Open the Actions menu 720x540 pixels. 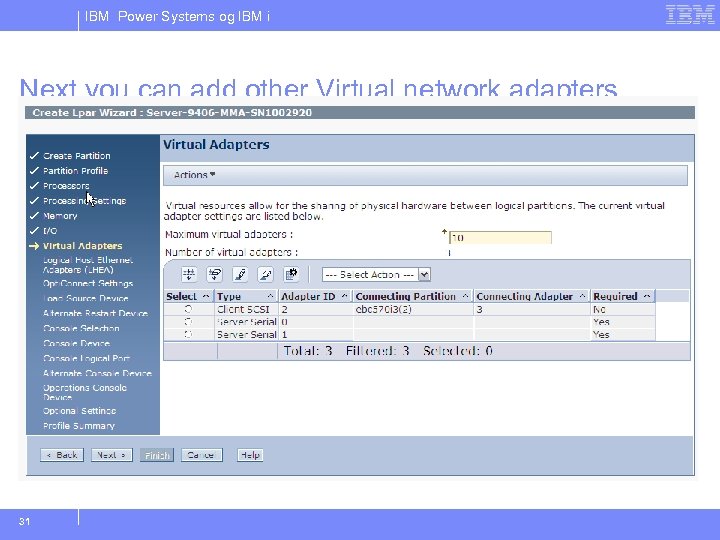pos(194,175)
